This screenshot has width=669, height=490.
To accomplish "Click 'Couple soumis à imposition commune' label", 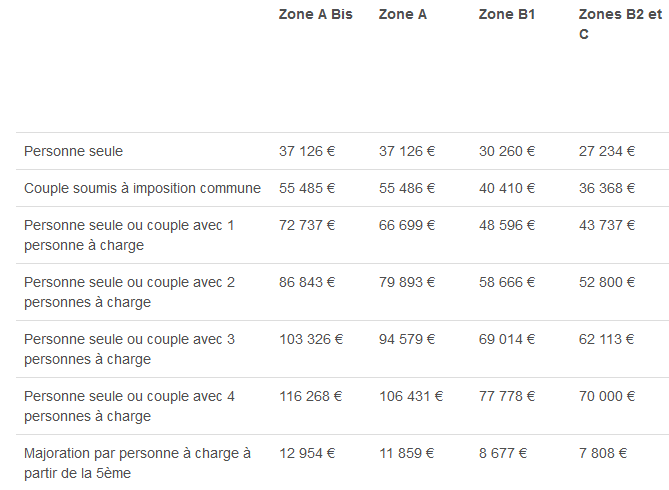I will click(x=142, y=188).
